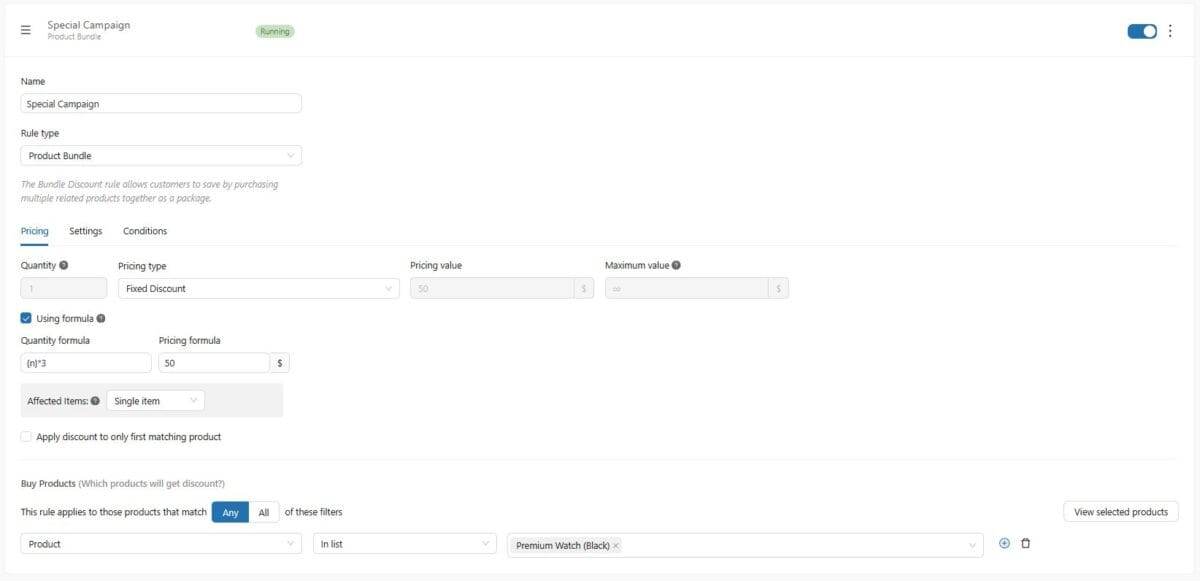Add a new product filter row

pos(1004,544)
